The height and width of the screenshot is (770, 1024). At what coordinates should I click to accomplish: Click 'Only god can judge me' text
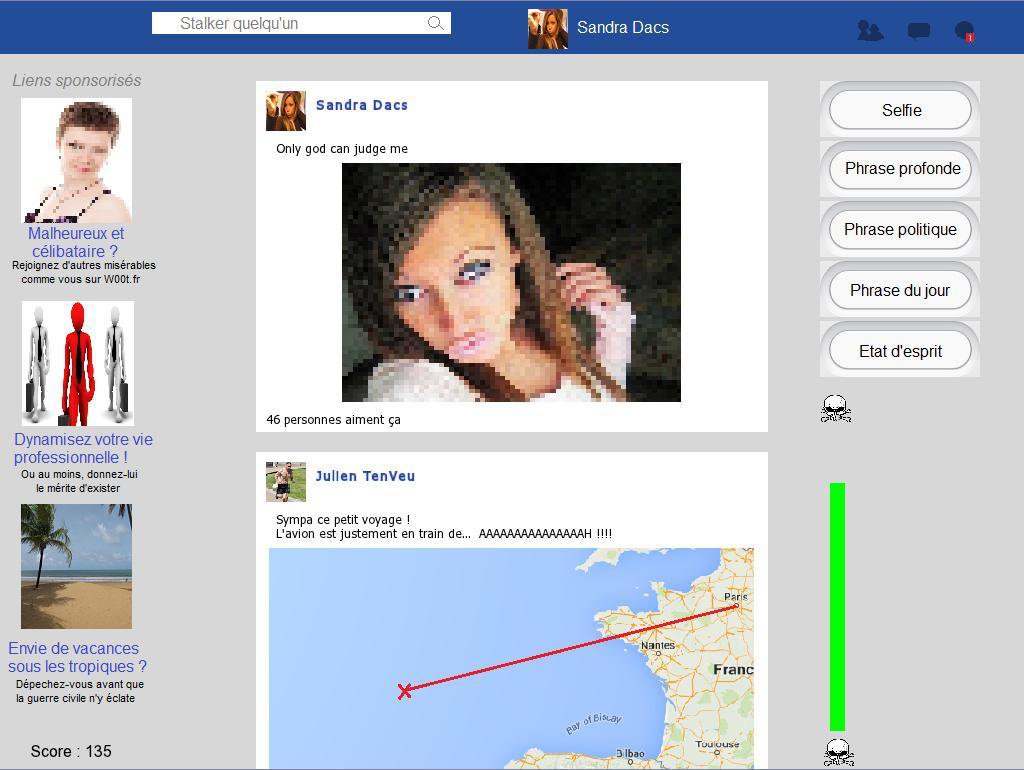point(342,148)
